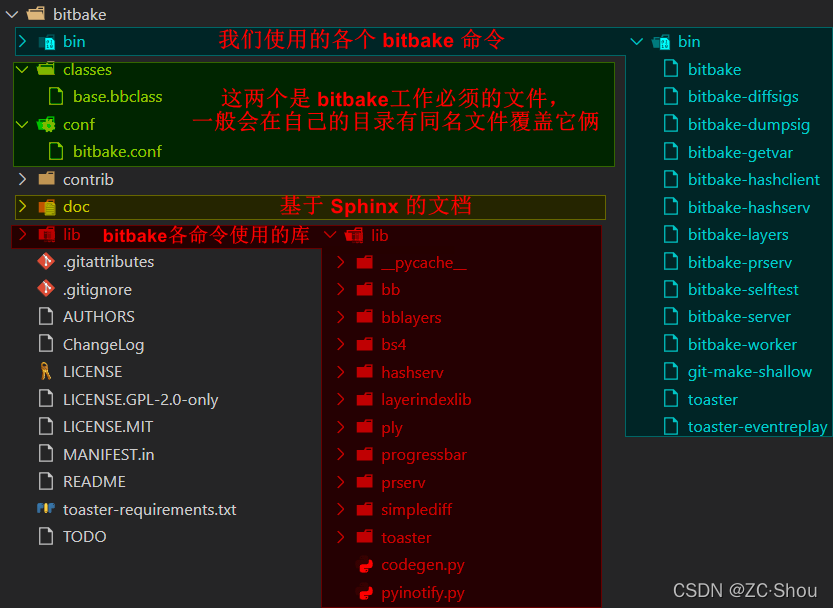The height and width of the screenshot is (608, 833).
Task: Click the bs4 folder icon
Action: click(365, 344)
